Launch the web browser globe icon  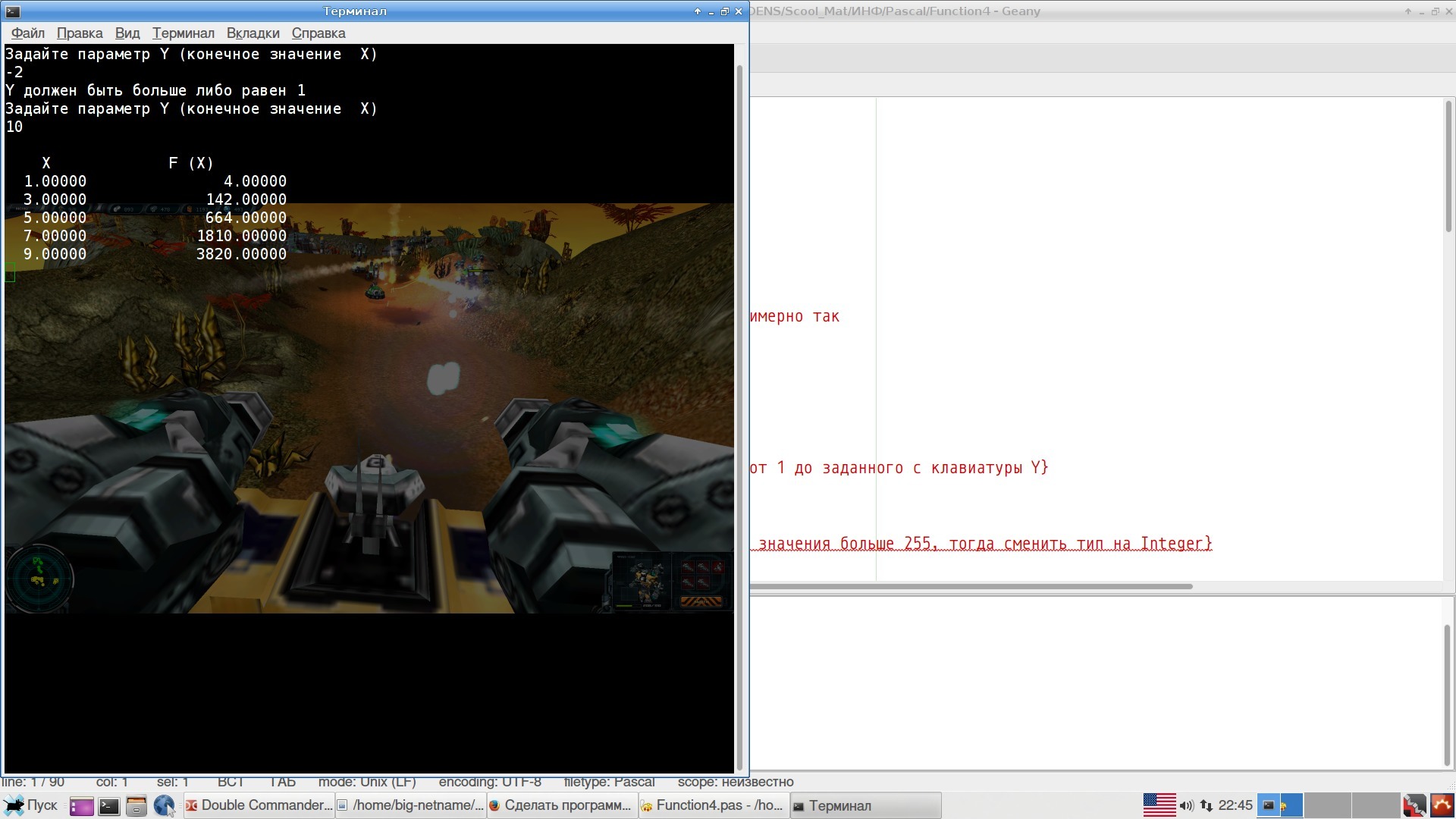[164, 806]
